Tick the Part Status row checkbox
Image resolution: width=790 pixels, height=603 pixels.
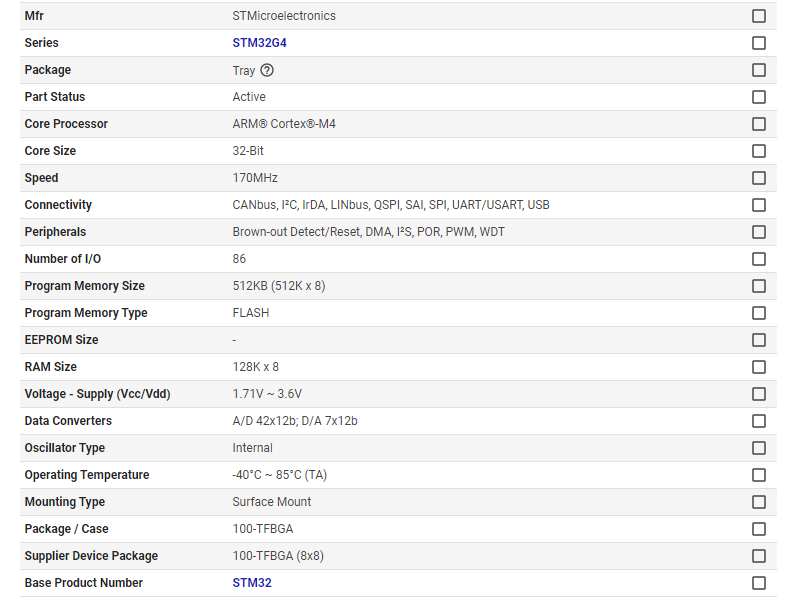click(x=759, y=97)
